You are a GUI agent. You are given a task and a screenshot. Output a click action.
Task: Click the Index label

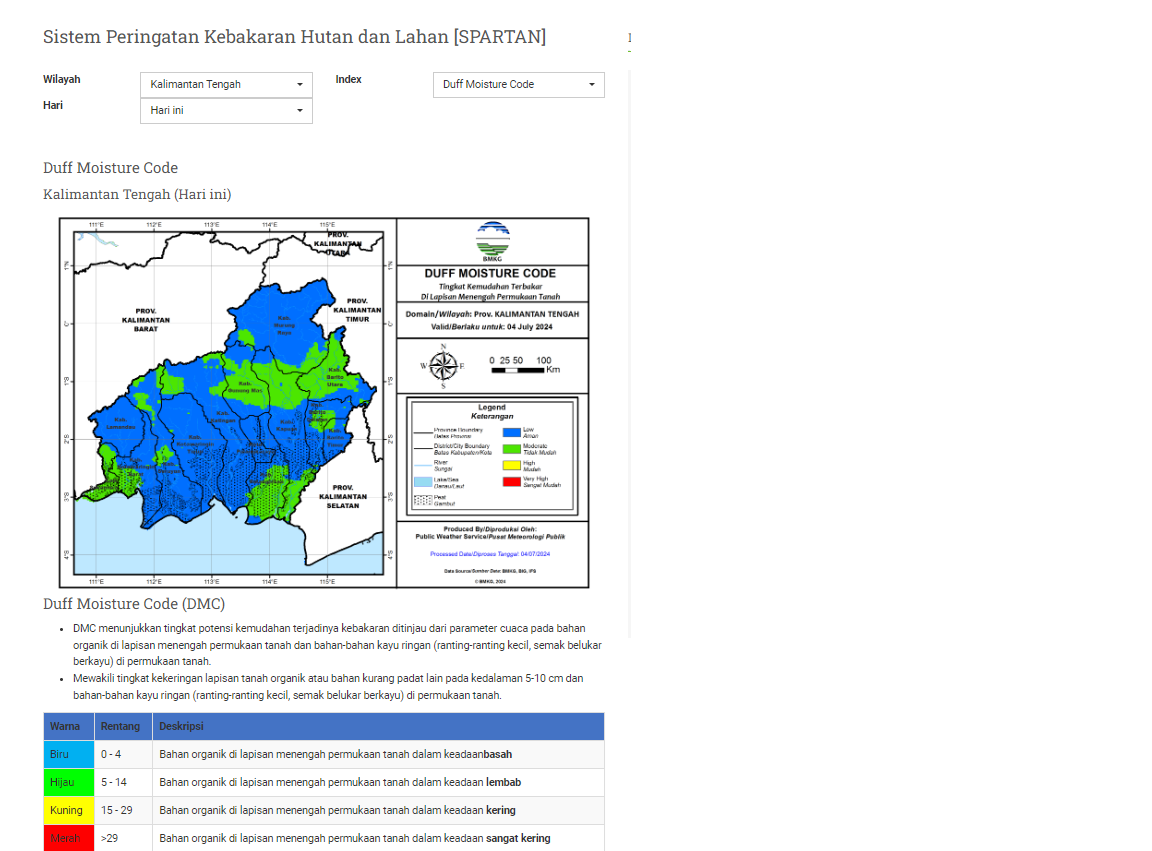[349, 79]
